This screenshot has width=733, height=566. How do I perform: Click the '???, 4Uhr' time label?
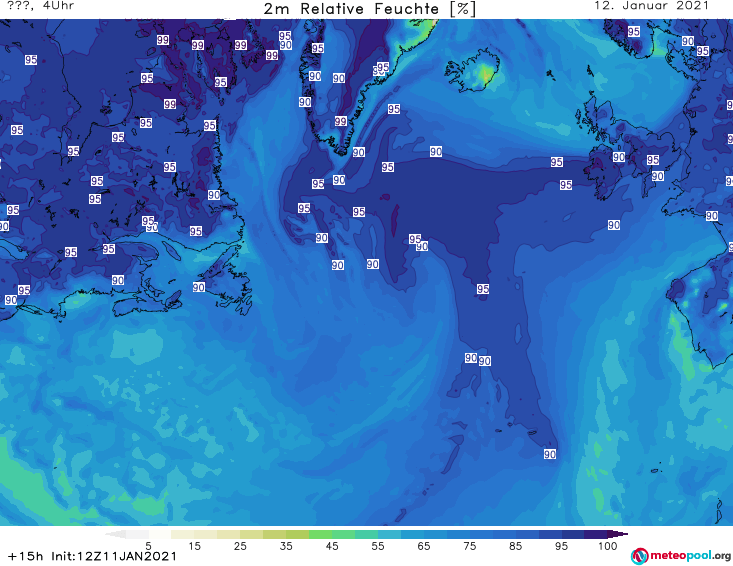pos(40,6)
